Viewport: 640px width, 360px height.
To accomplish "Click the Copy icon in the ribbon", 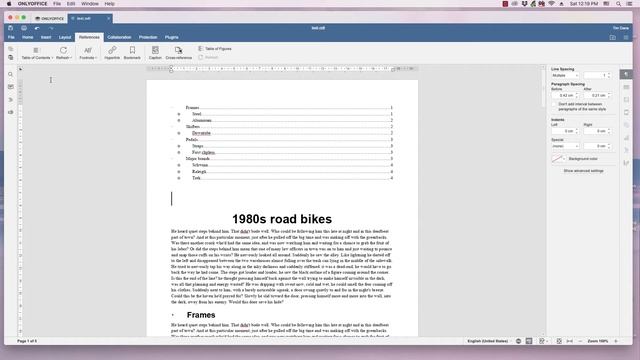I will [x=11, y=49].
